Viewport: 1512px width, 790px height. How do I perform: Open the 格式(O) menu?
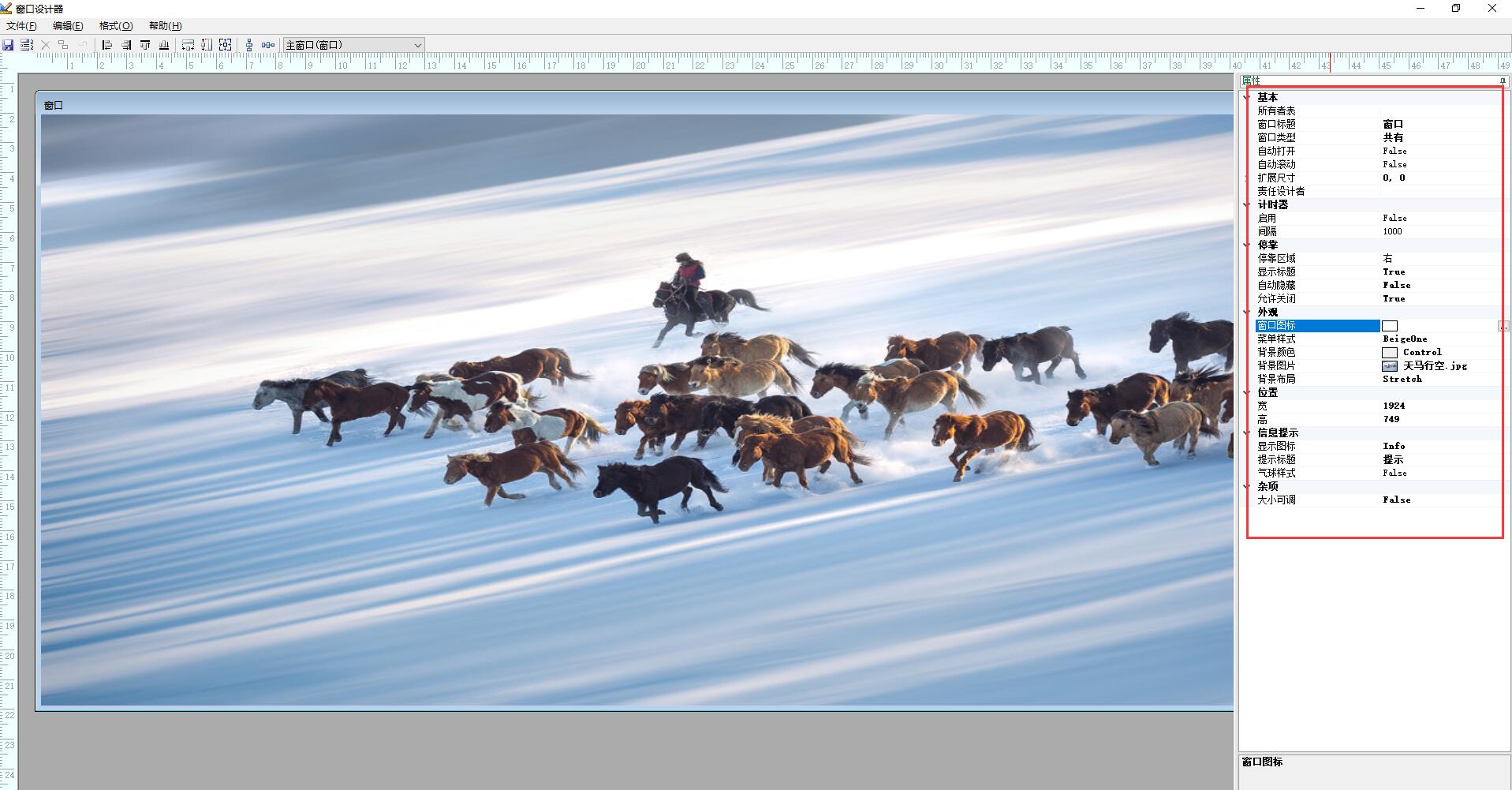pyautogui.click(x=116, y=26)
